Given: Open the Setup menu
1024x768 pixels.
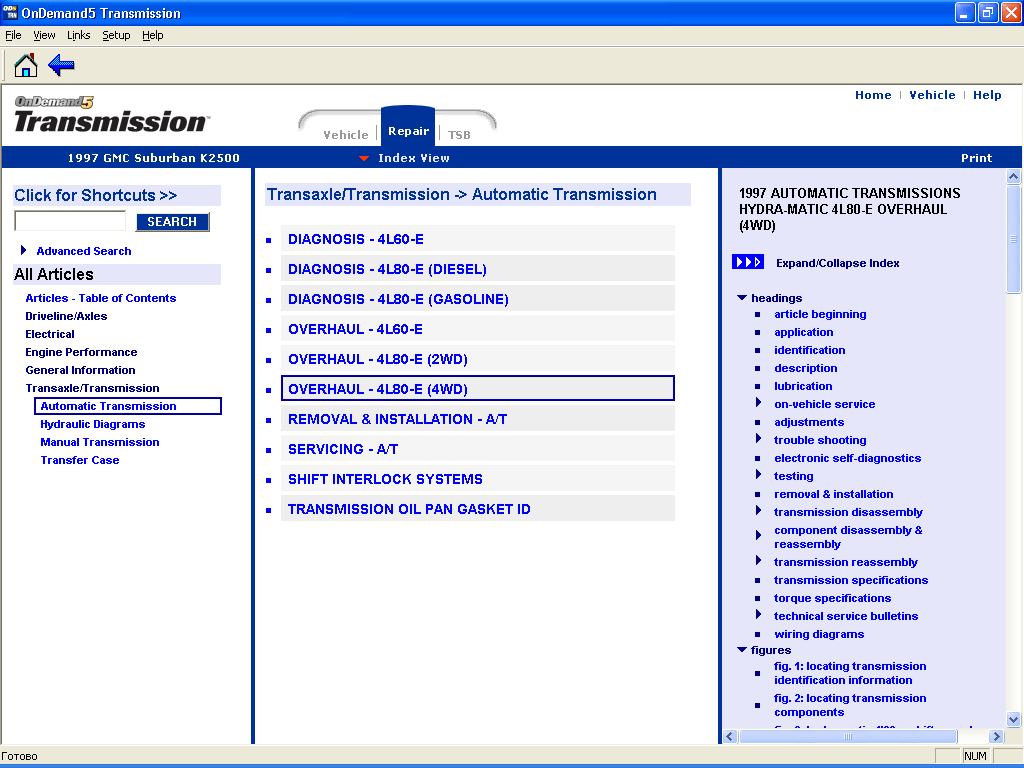Looking at the screenshot, I should pyautogui.click(x=116, y=35).
